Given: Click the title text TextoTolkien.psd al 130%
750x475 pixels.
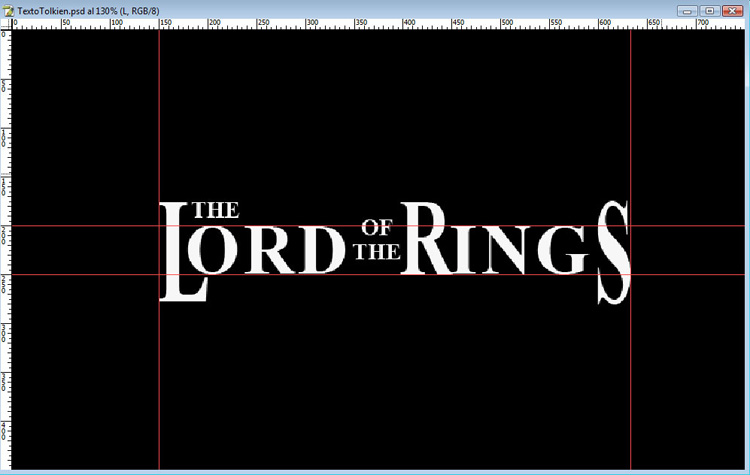Looking at the screenshot, I should pyautogui.click(x=67, y=11).
